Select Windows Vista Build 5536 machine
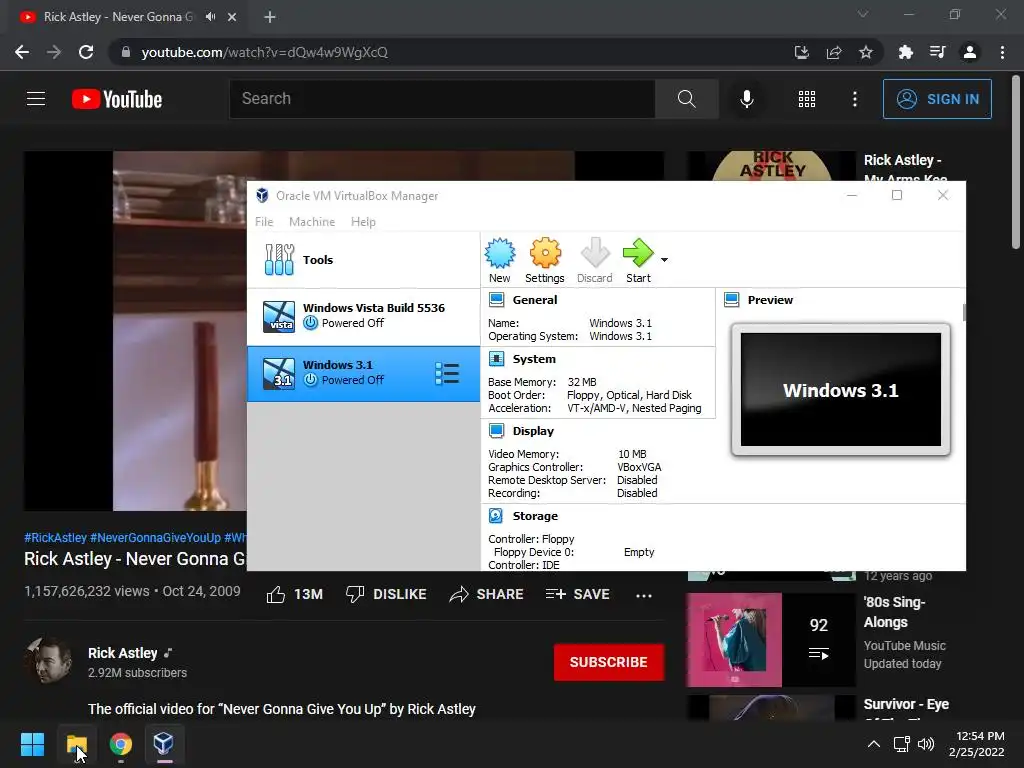 coord(363,316)
